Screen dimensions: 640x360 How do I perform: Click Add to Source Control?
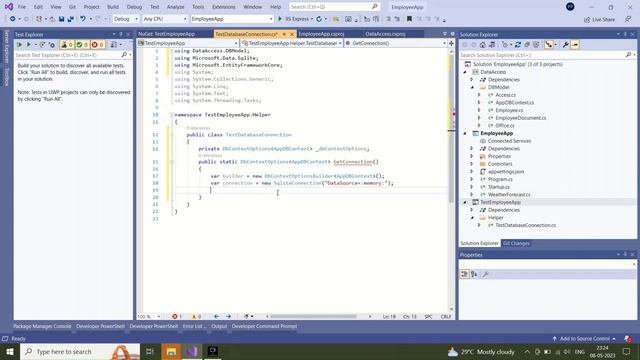(584, 338)
